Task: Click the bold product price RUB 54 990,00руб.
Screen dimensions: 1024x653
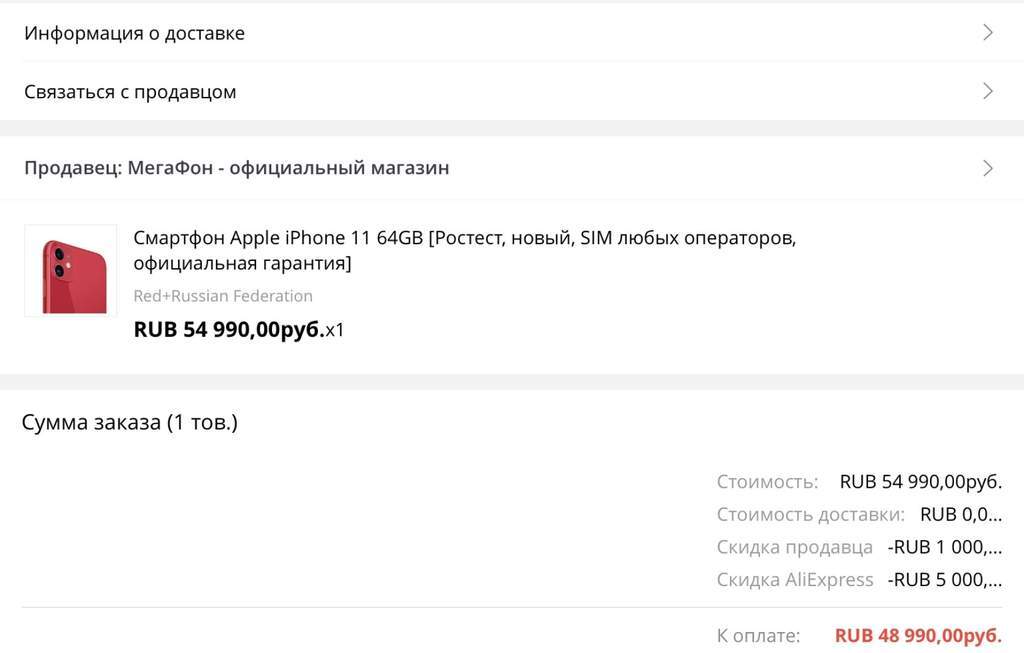Action: click(228, 329)
